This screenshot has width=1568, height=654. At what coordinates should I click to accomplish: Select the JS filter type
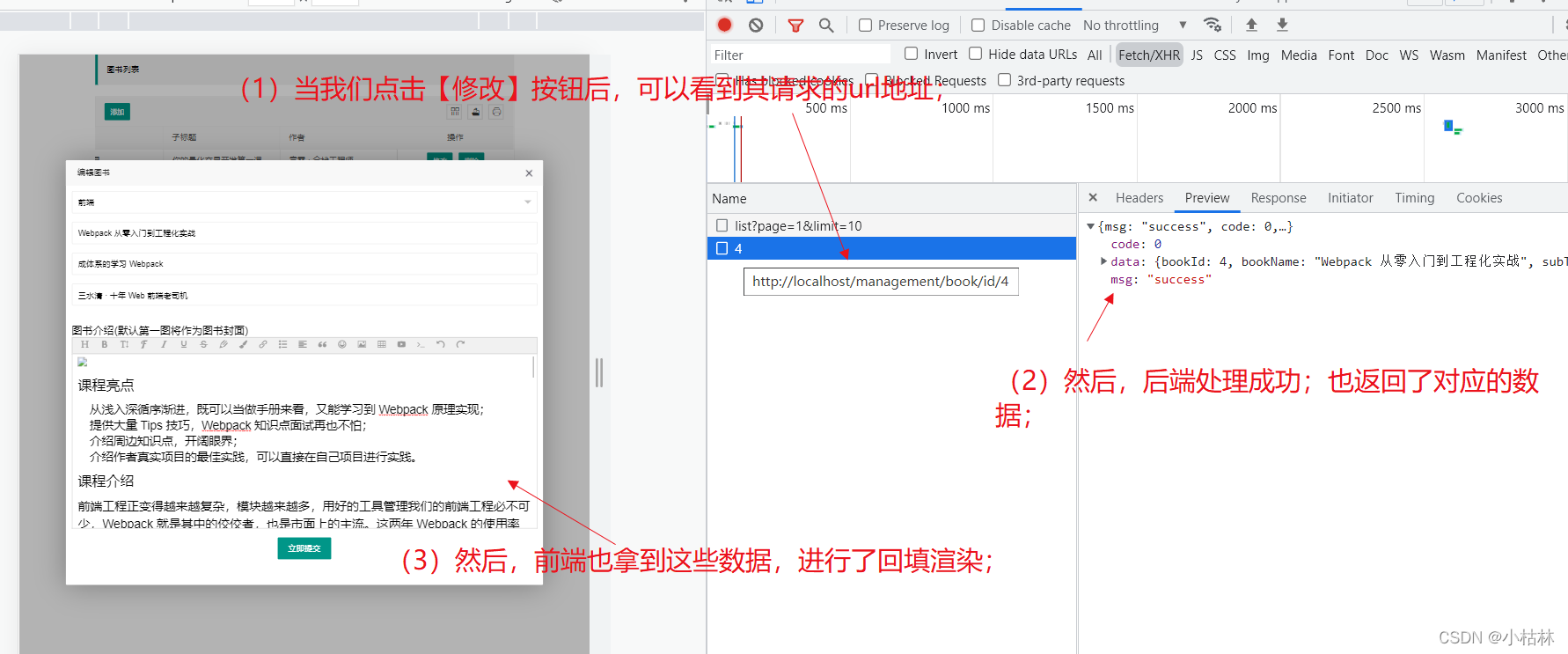[x=1197, y=55]
